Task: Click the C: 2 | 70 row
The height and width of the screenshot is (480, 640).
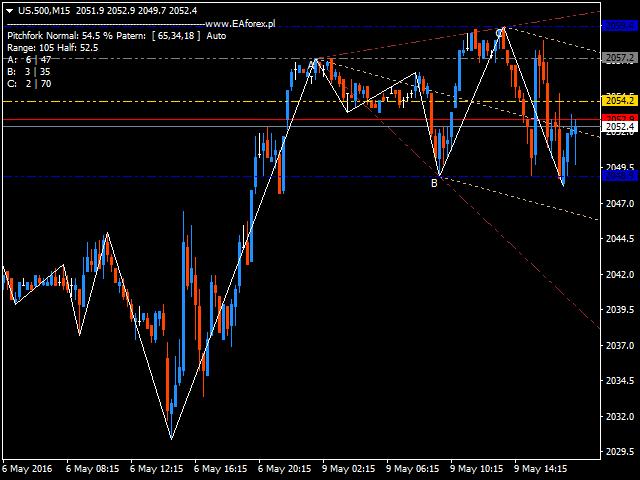Action: [x=29, y=84]
